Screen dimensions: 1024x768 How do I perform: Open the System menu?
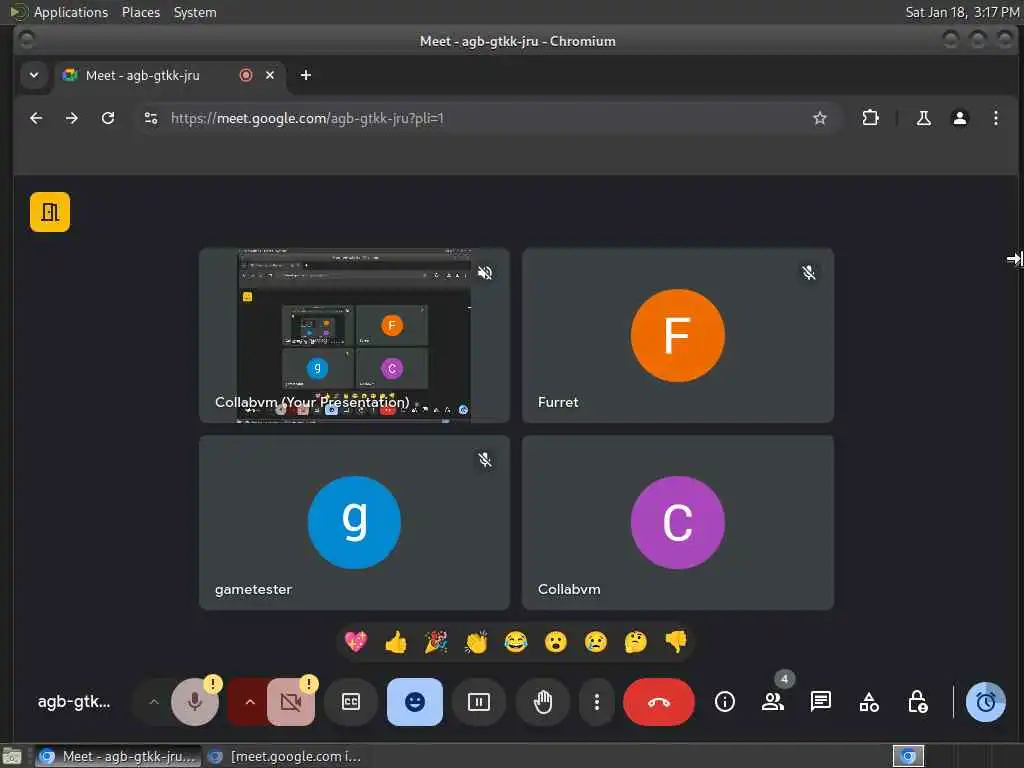tap(195, 12)
